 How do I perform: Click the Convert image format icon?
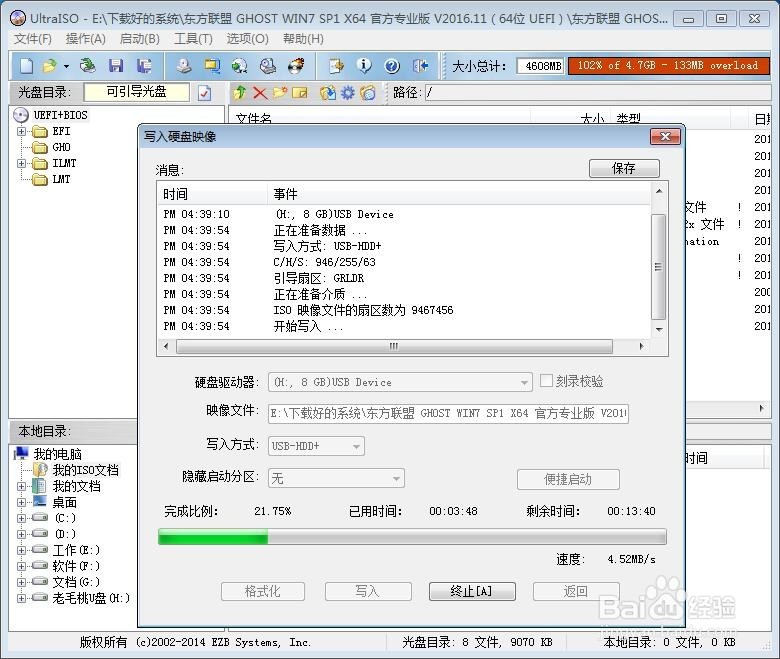[240, 66]
